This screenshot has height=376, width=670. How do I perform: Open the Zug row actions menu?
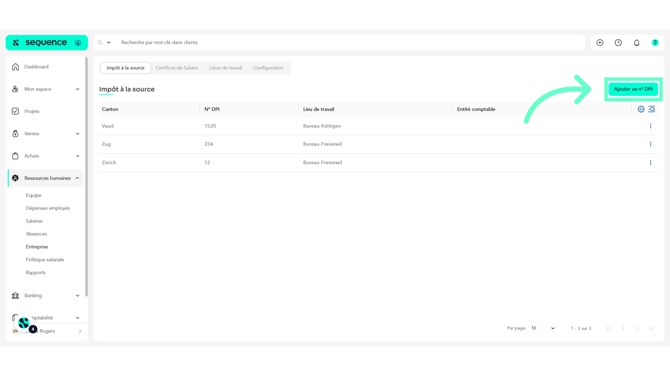tap(650, 144)
